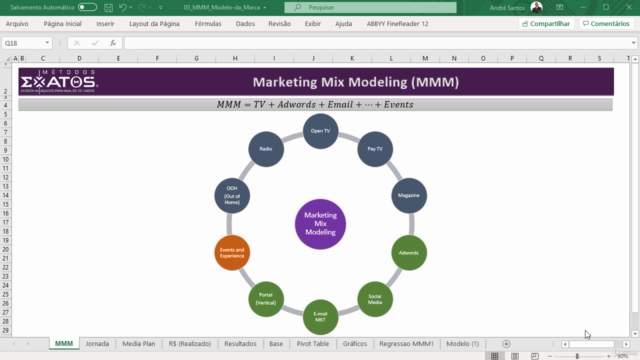The width and height of the screenshot is (640, 360).
Task: Select the E-mail MKT circle
Action: (320, 317)
